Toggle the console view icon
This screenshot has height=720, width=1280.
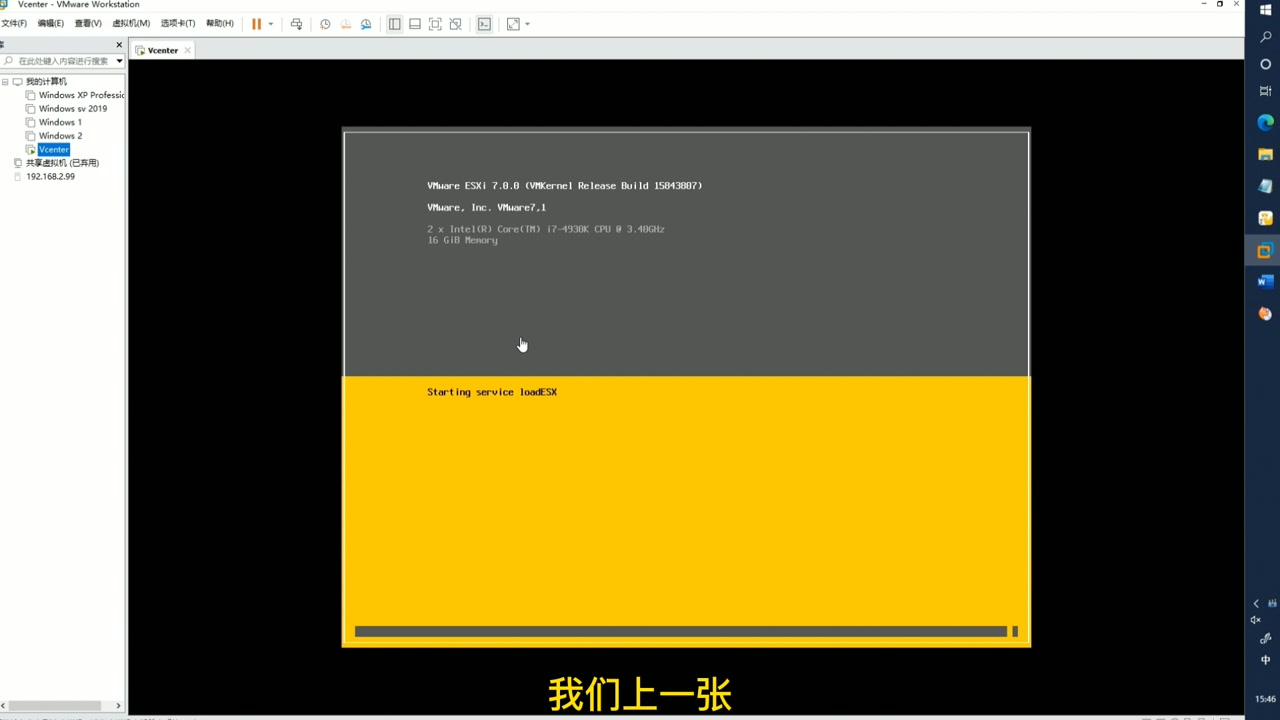coord(484,24)
